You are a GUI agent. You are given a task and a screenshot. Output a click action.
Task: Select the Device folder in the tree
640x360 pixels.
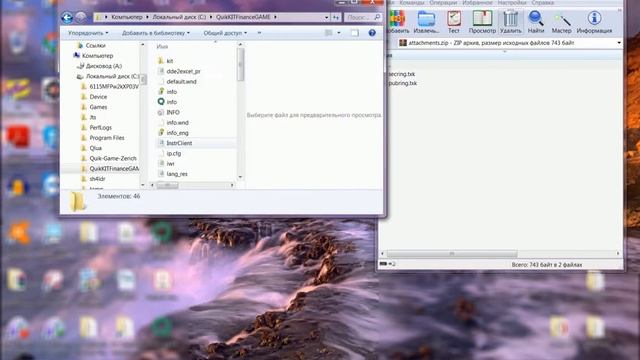tap(98, 97)
